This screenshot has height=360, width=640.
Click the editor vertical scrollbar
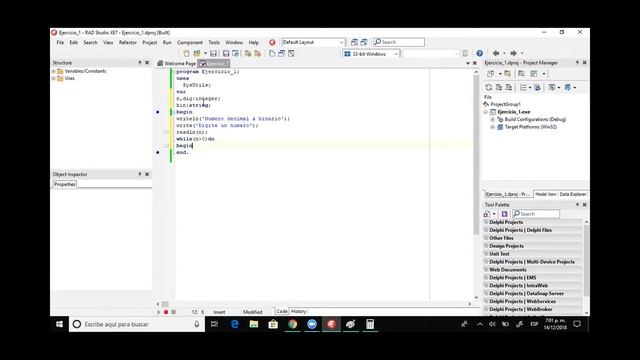pos(476,155)
